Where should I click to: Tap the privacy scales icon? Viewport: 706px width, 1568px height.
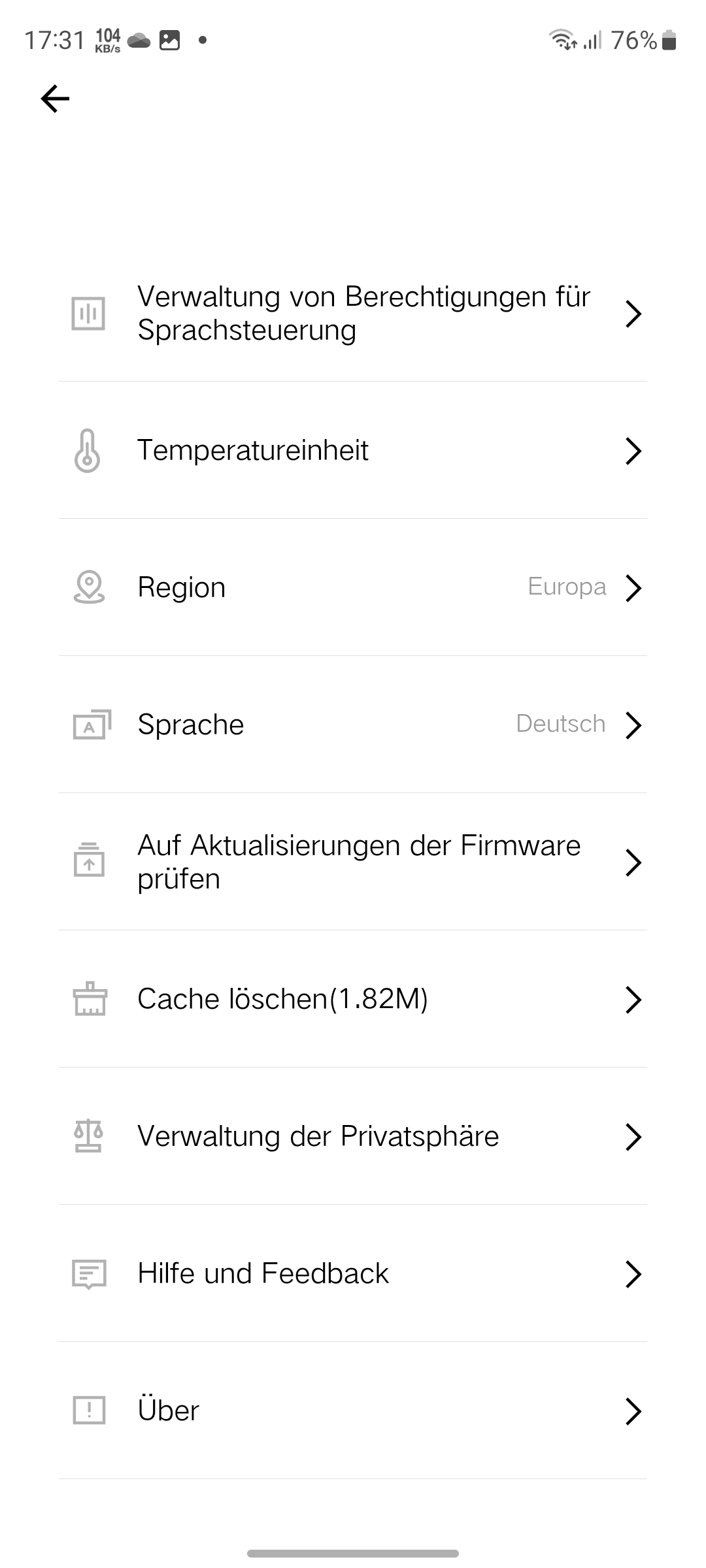pos(88,1136)
